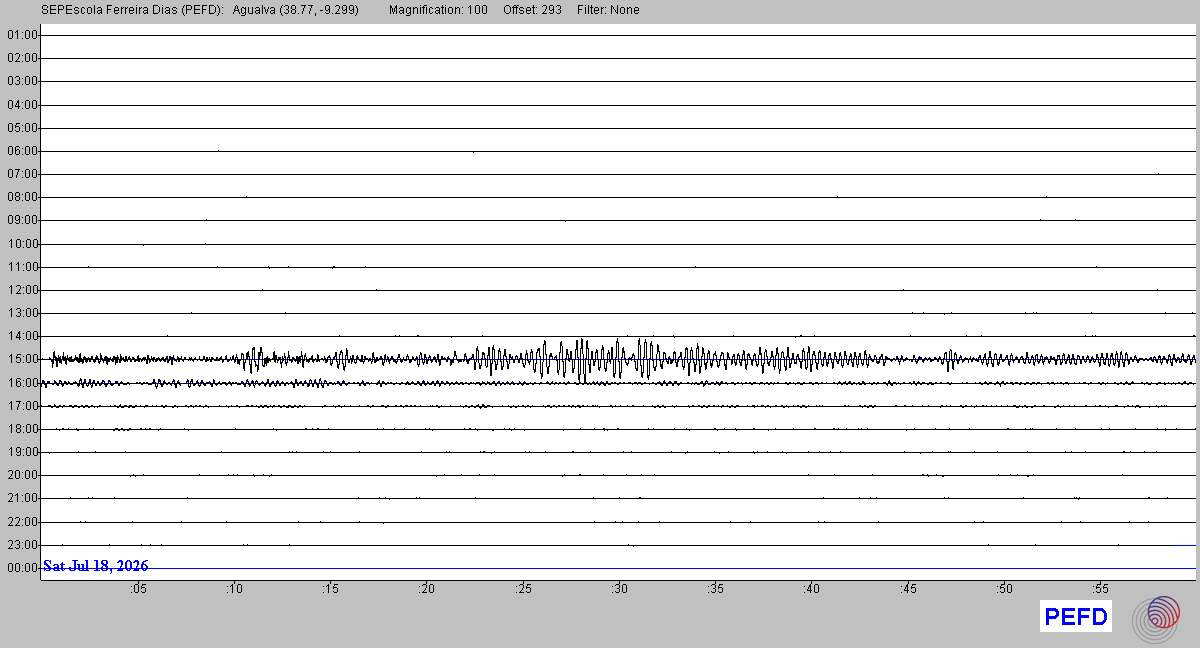This screenshot has width=1200, height=648.
Task: Click the 08:00 hour label
Action: coord(22,197)
